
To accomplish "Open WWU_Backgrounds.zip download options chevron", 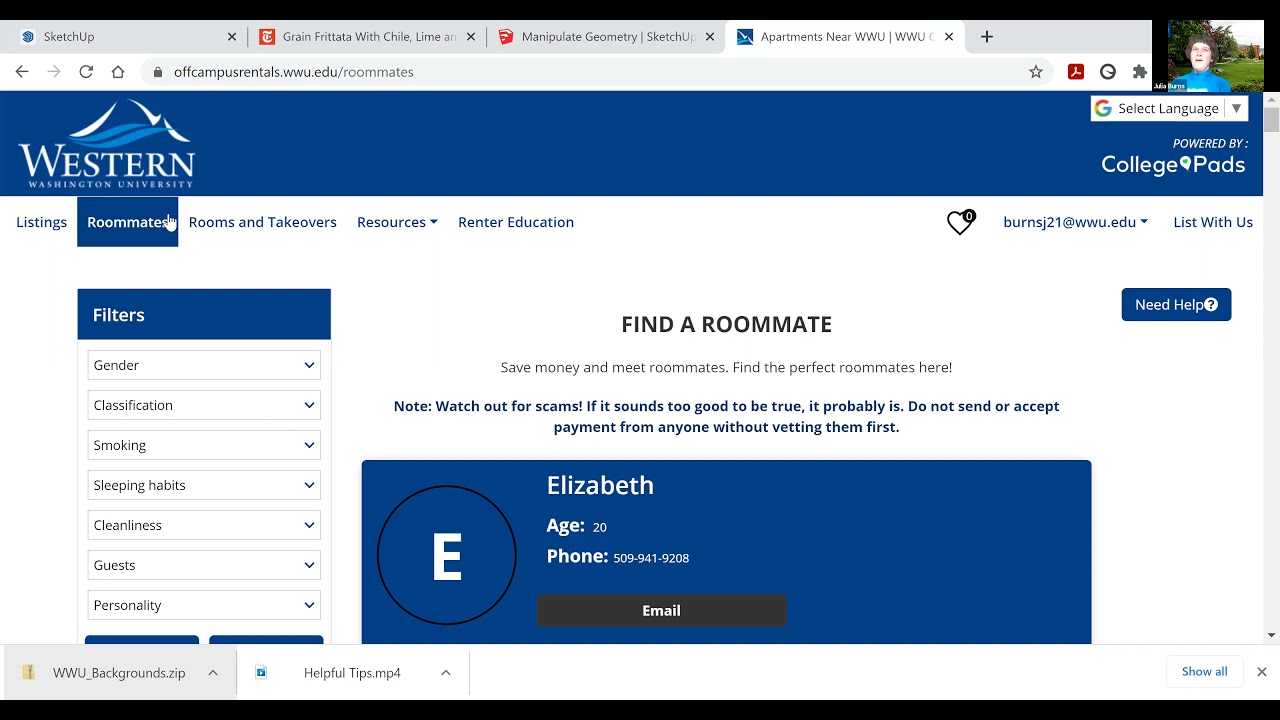I will 213,673.
